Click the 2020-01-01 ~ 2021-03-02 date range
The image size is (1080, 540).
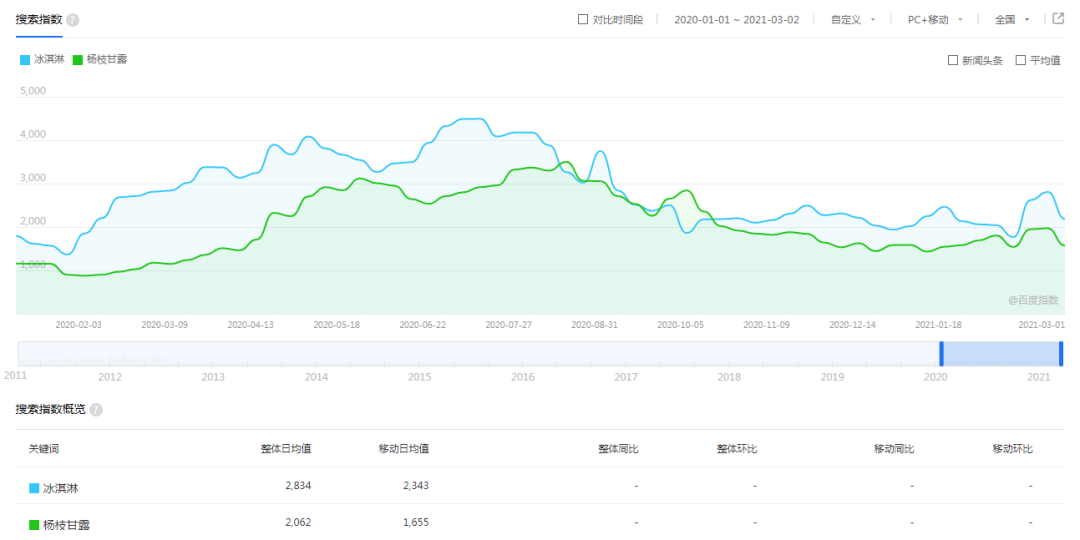pyautogui.click(x=736, y=19)
